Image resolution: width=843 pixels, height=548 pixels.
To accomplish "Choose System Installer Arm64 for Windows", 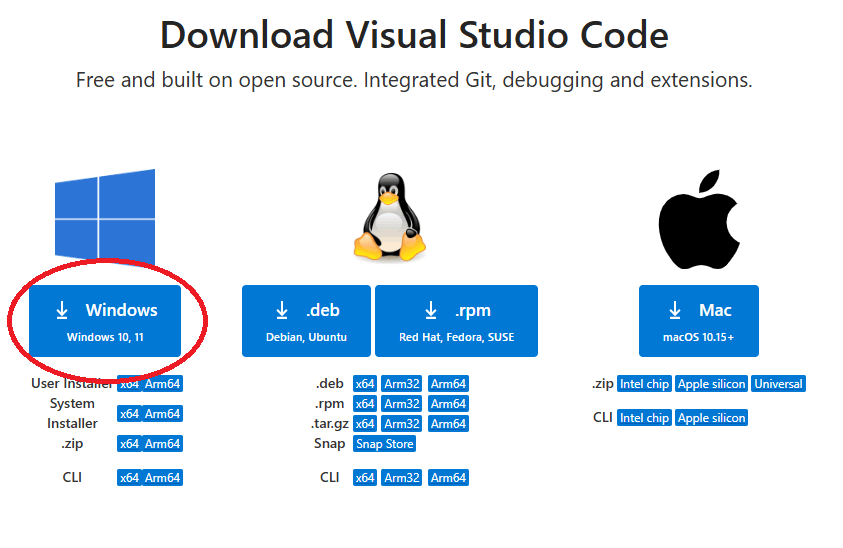I will (x=162, y=414).
